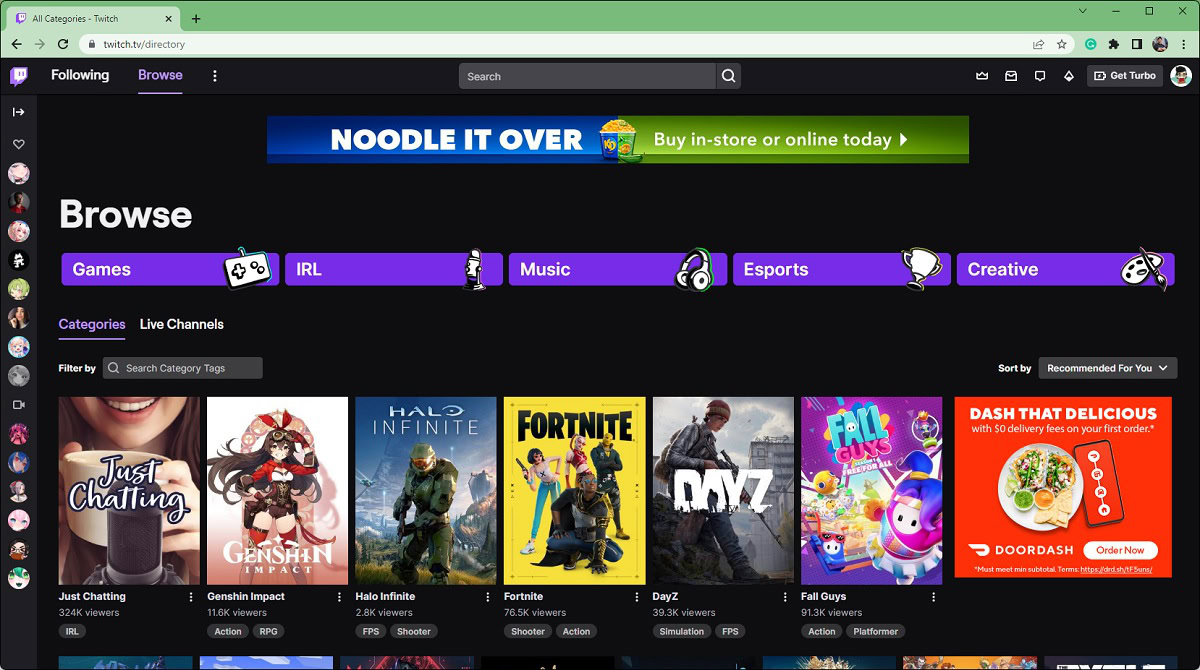Click the Games category button

[x=170, y=269]
